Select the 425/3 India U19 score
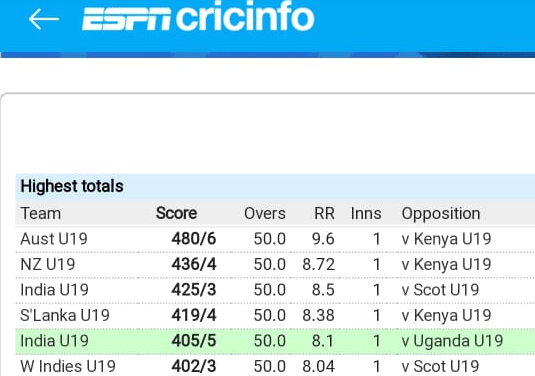The width and height of the screenshot is (535, 376). pyautogui.click(x=194, y=290)
